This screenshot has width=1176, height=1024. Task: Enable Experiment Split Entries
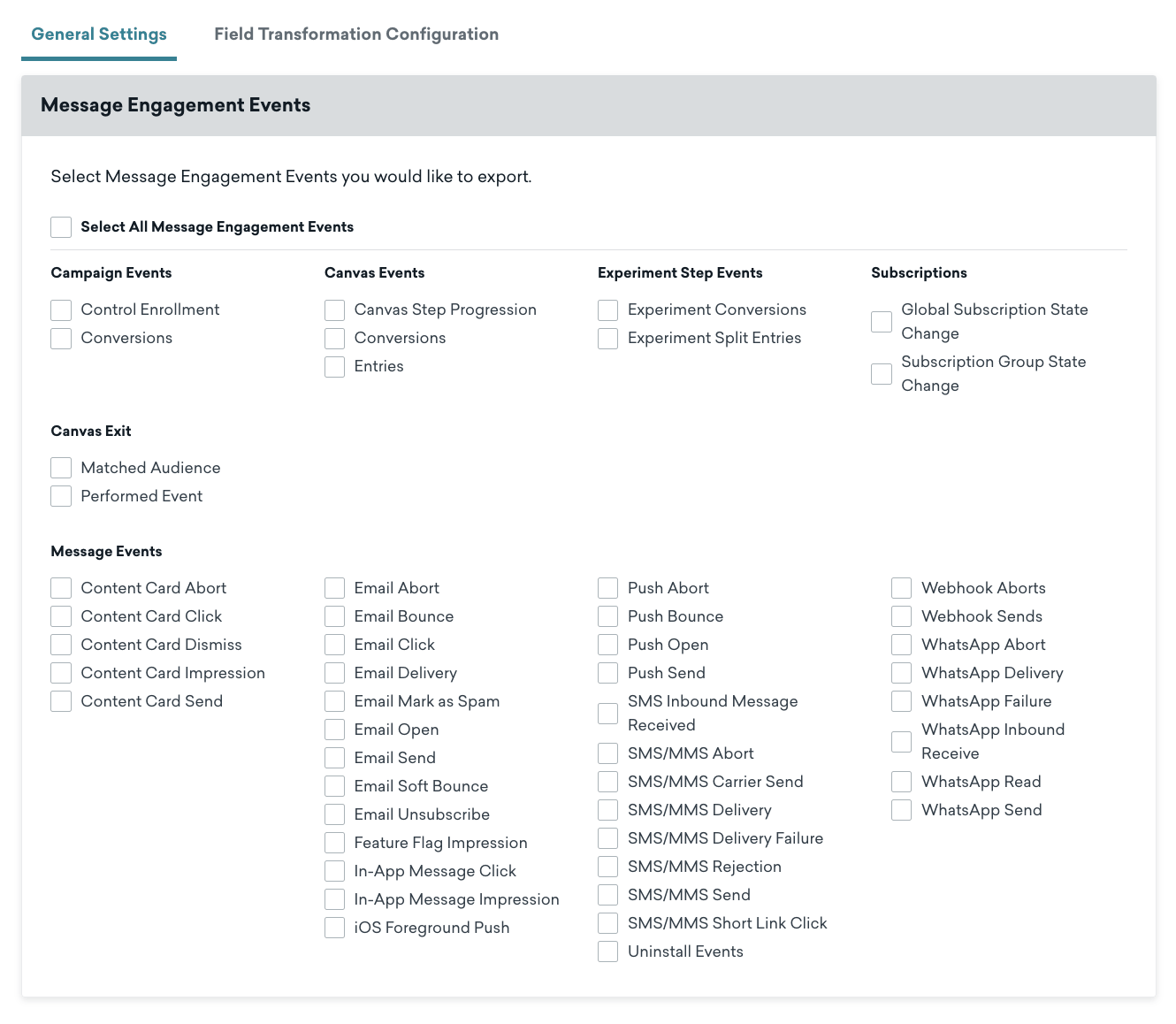click(607, 338)
